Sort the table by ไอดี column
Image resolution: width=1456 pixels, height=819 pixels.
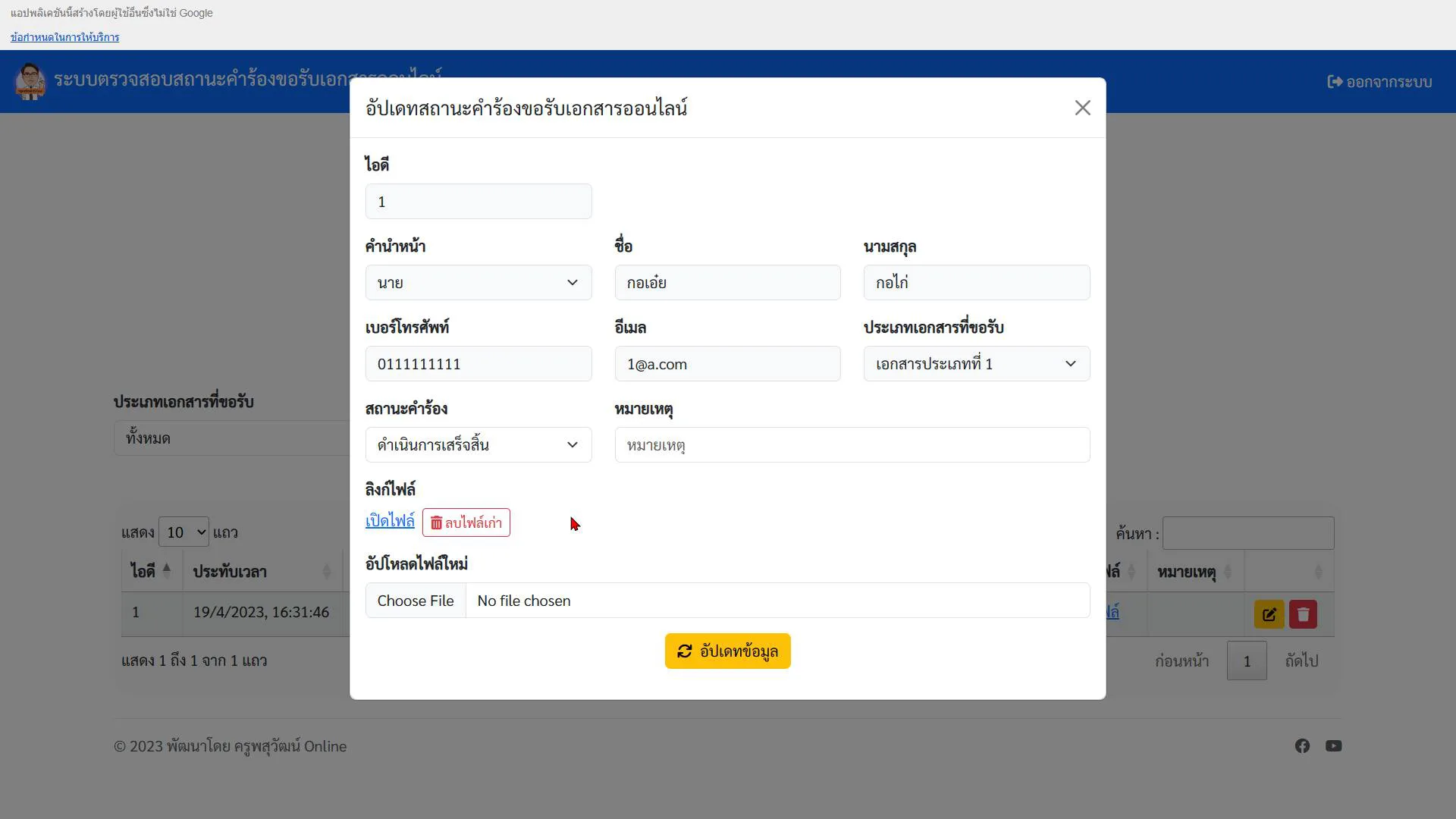click(152, 572)
